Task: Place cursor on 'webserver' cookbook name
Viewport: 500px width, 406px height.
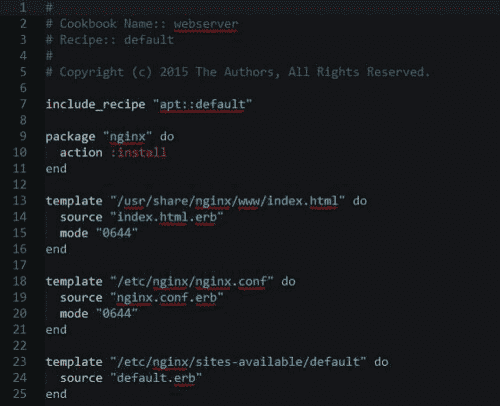Action: pyautogui.click(x=206, y=24)
